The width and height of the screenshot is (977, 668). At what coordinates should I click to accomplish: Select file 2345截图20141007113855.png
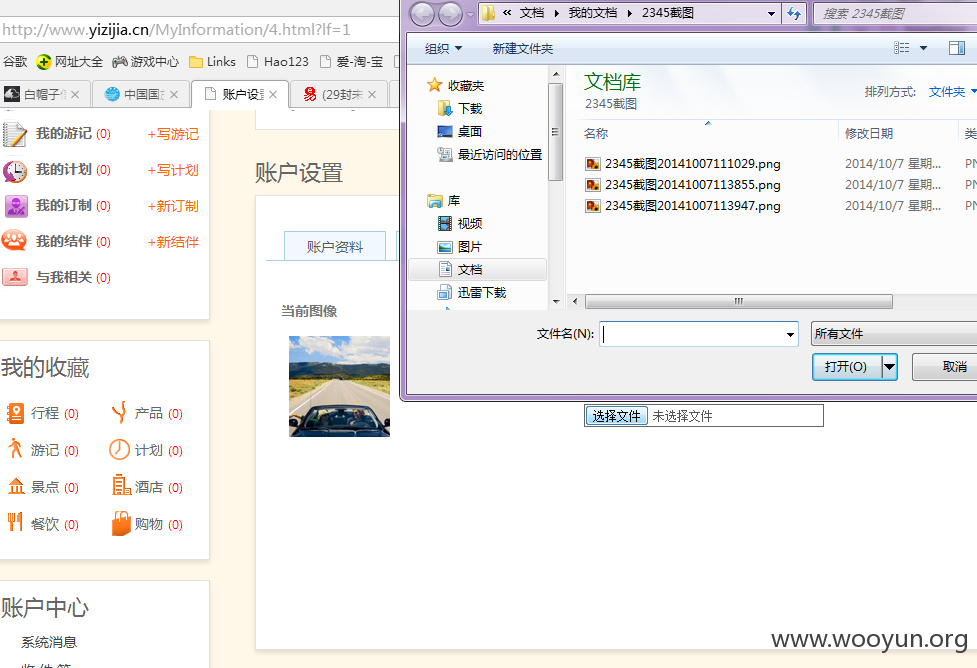(692, 185)
